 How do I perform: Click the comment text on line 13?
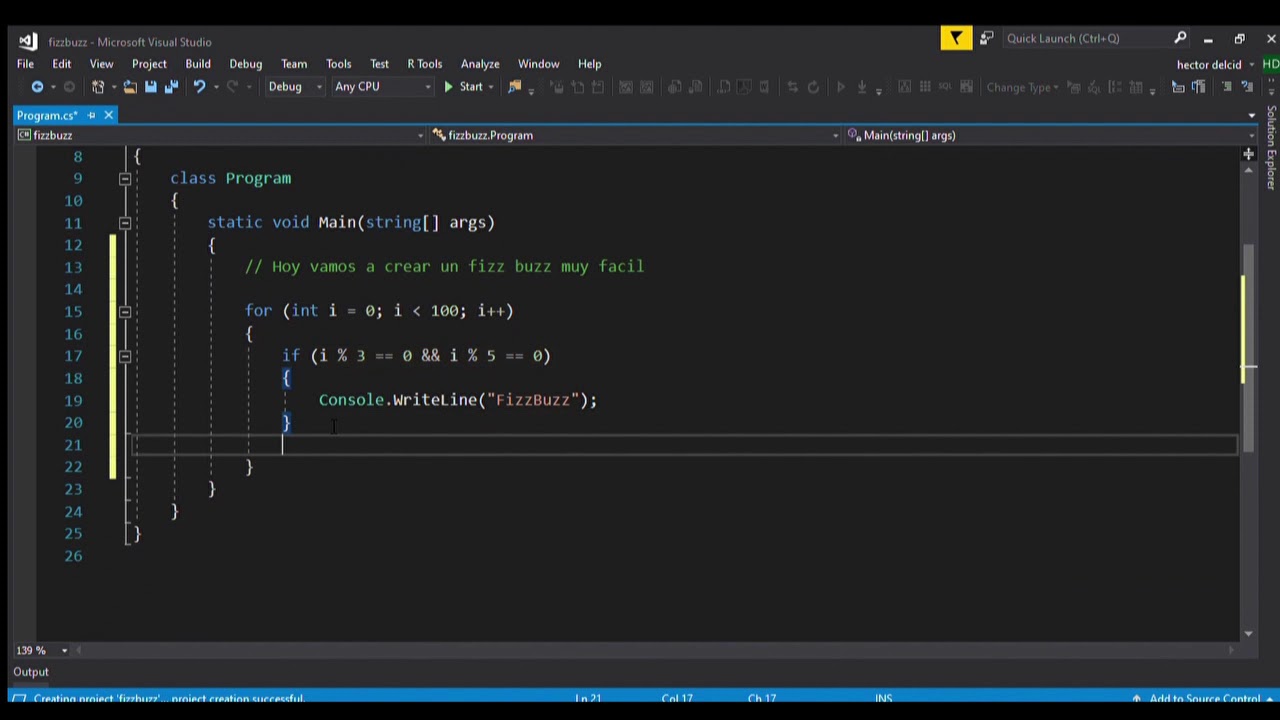(x=445, y=267)
